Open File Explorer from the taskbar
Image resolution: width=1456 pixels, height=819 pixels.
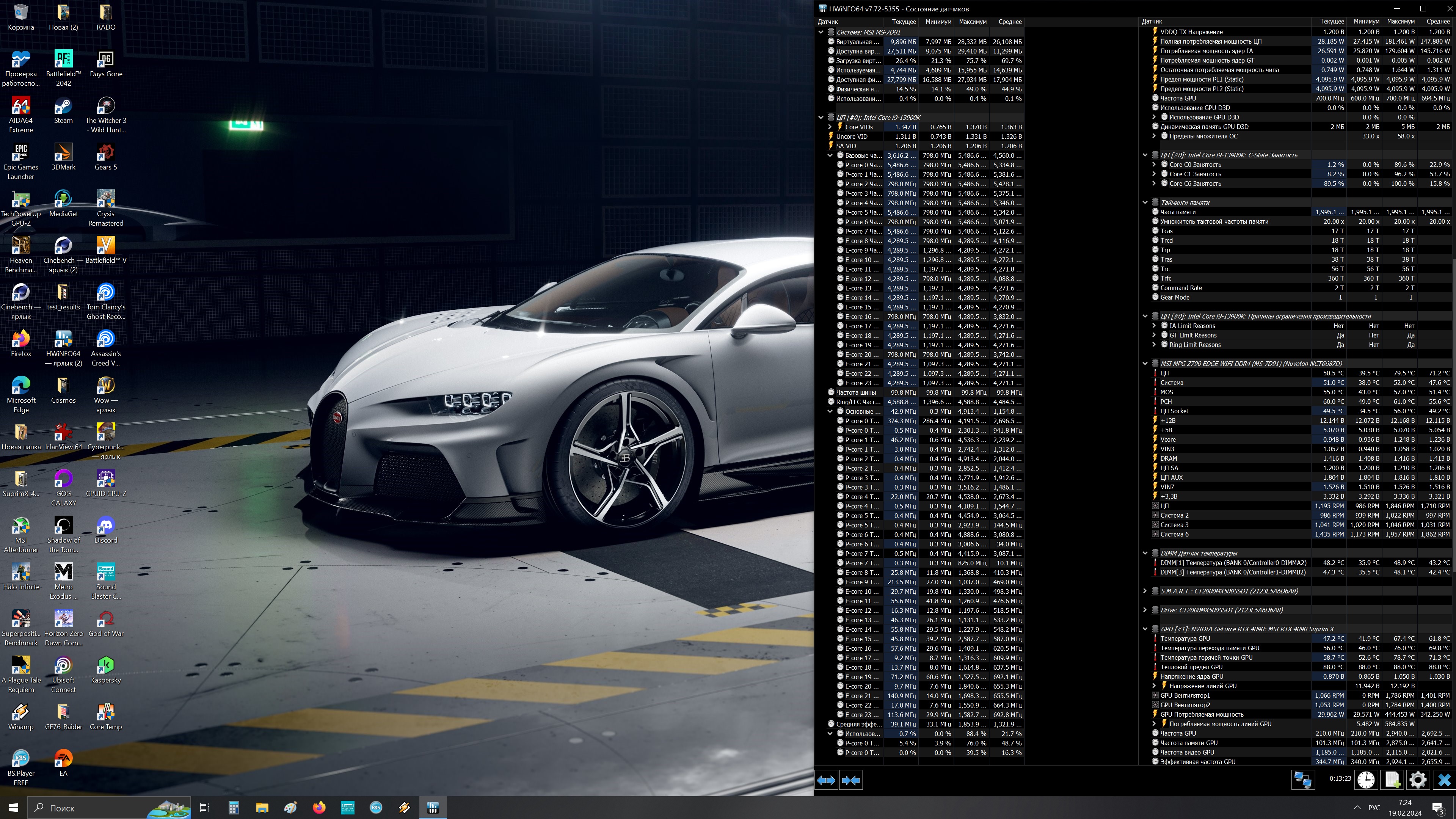pyautogui.click(x=262, y=808)
